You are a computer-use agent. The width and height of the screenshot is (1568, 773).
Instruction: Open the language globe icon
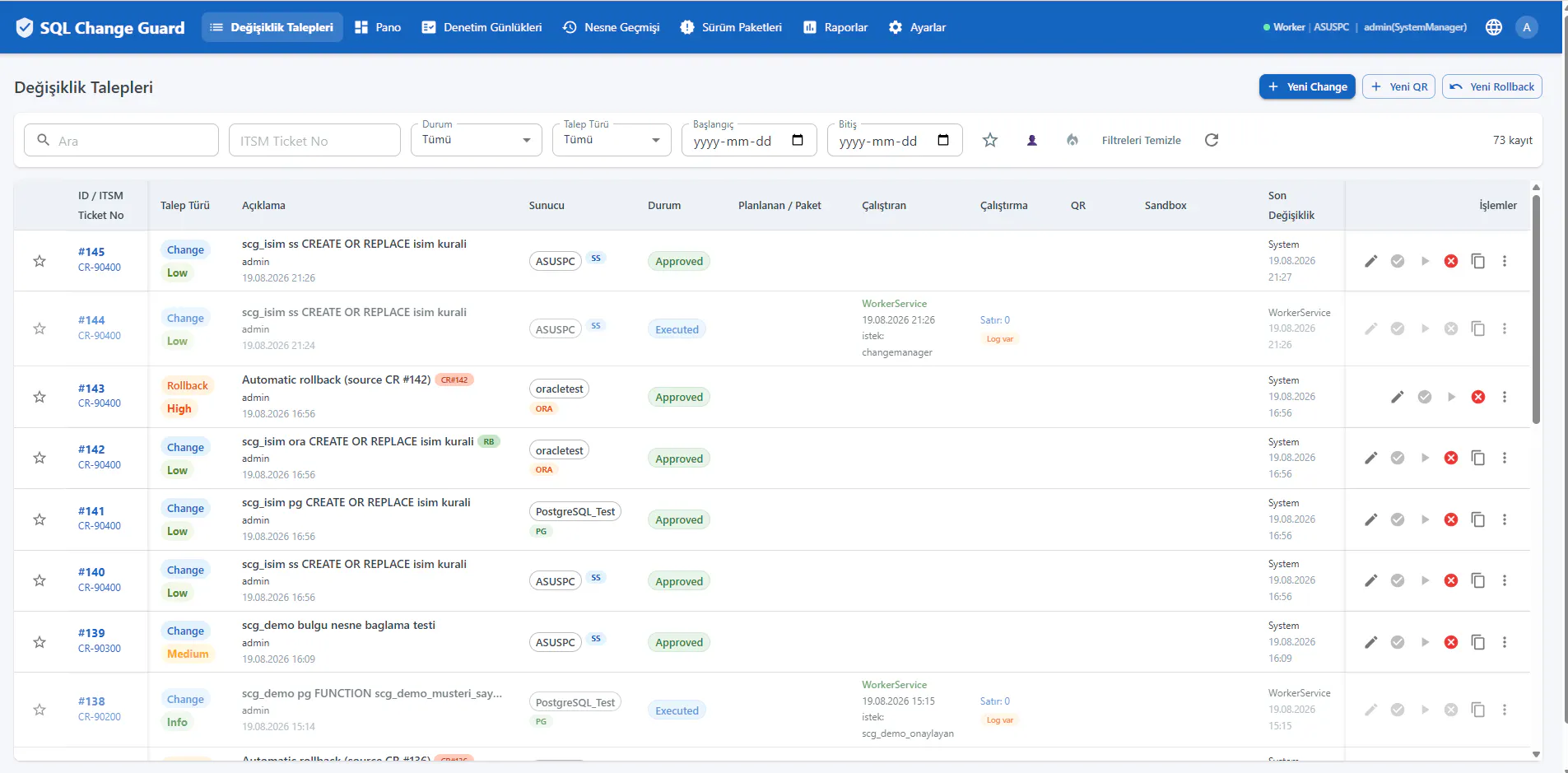[x=1494, y=27]
